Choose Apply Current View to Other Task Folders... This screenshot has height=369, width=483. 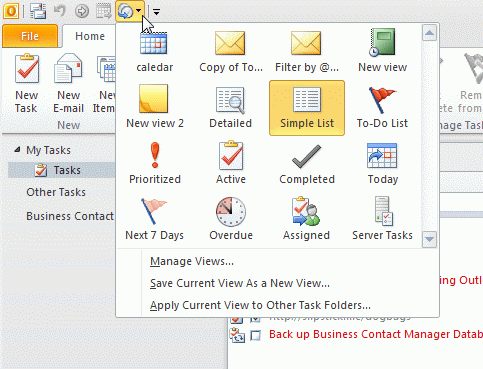coord(260,305)
